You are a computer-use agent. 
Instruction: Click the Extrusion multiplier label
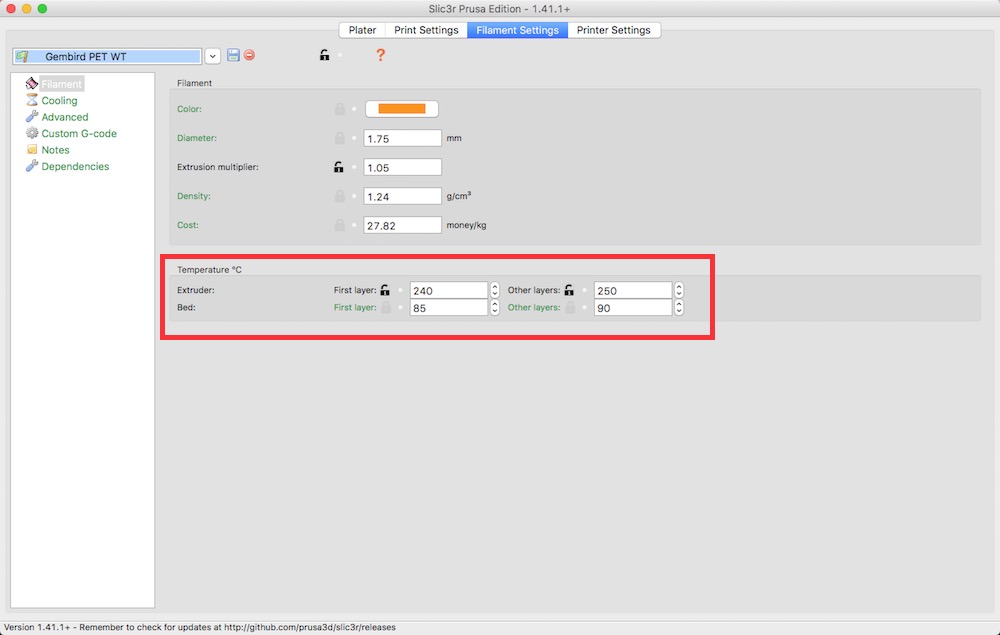[x=217, y=167]
